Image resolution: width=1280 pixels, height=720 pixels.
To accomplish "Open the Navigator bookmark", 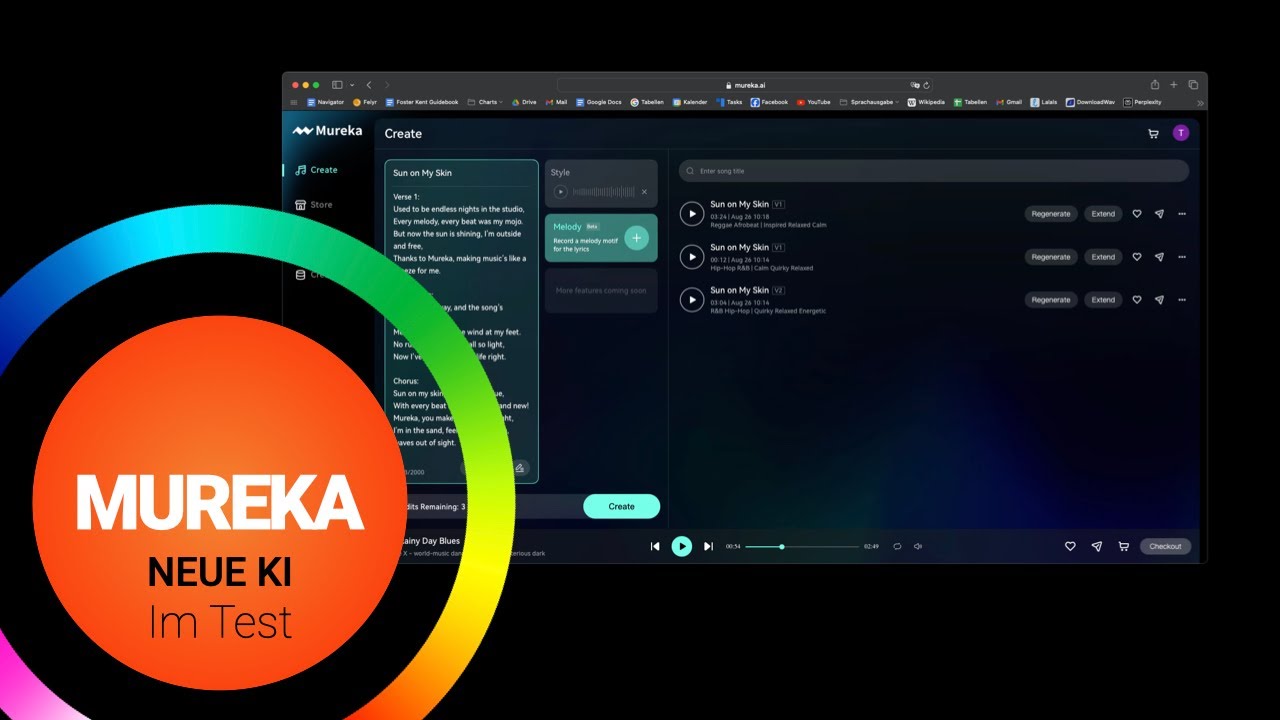I will [326, 102].
